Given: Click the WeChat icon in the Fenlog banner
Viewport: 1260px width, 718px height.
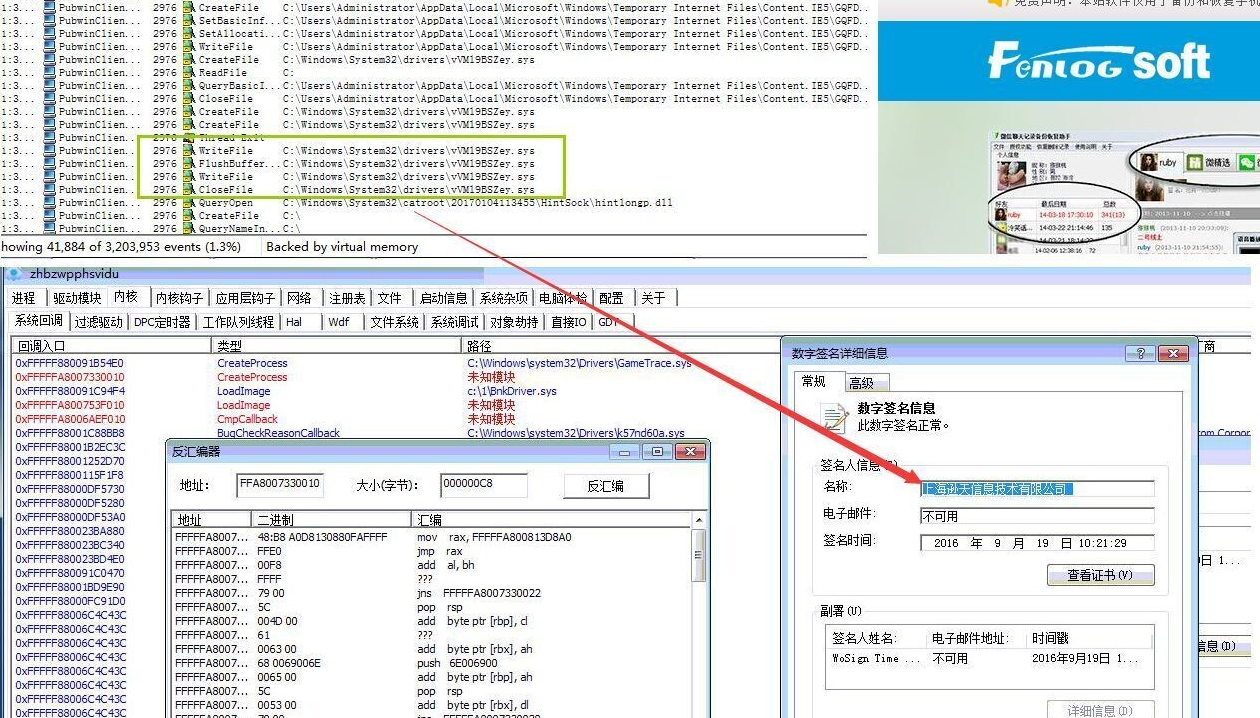Looking at the screenshot, I should pyautogui.click(x=1246, y=162).
